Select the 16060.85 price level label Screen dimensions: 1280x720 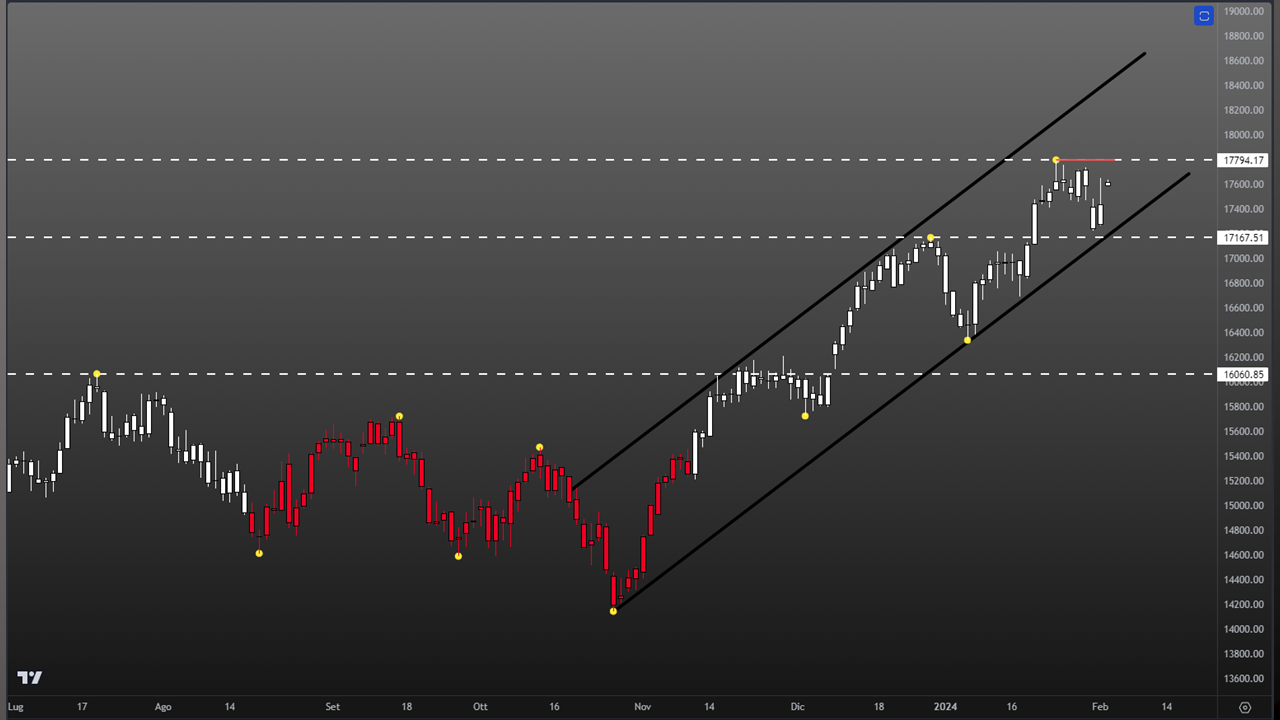[1243, 375]
